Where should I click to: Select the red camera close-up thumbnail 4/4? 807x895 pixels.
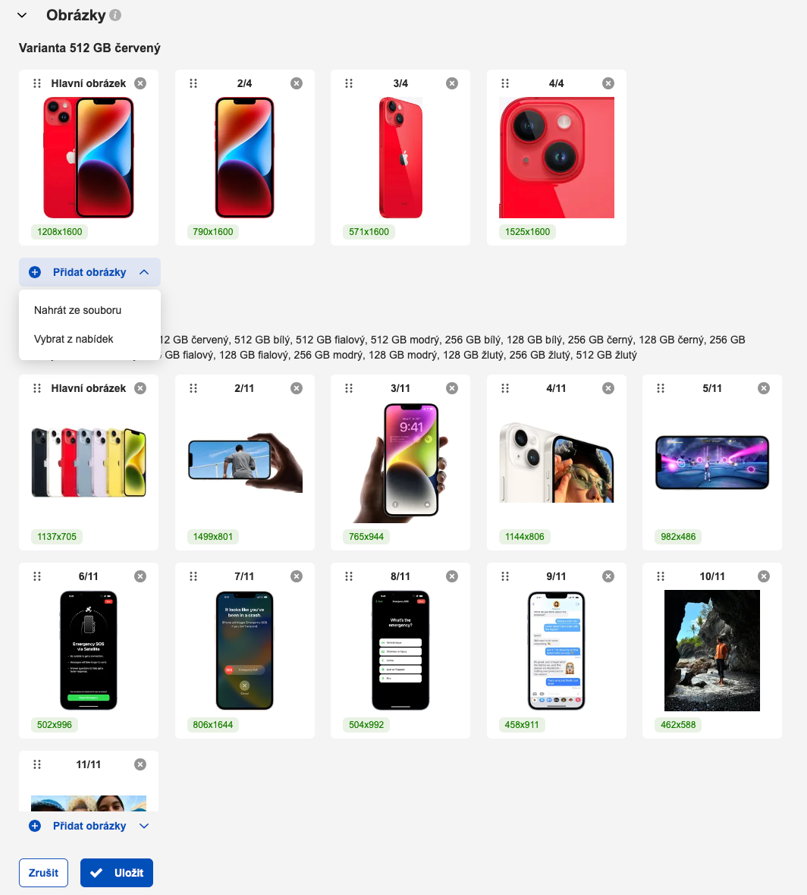[x=556, y=158]
